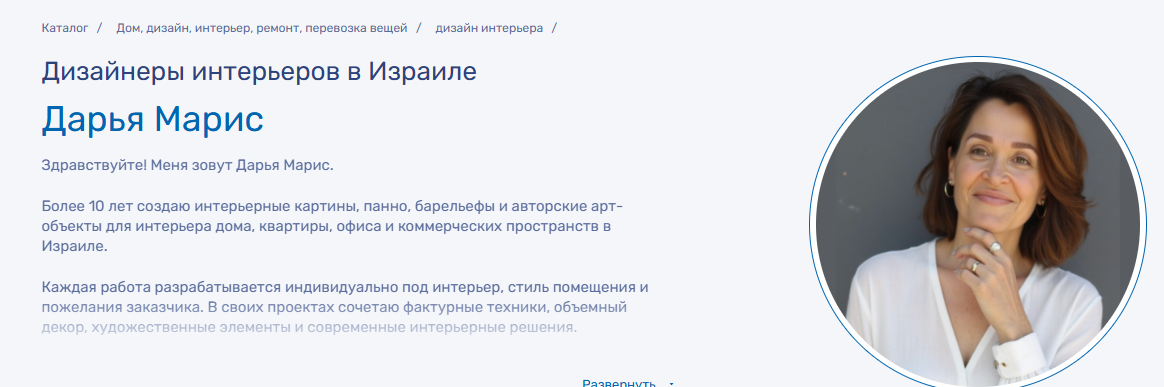Expand text with the Развернуть link

tap(618, 383)
